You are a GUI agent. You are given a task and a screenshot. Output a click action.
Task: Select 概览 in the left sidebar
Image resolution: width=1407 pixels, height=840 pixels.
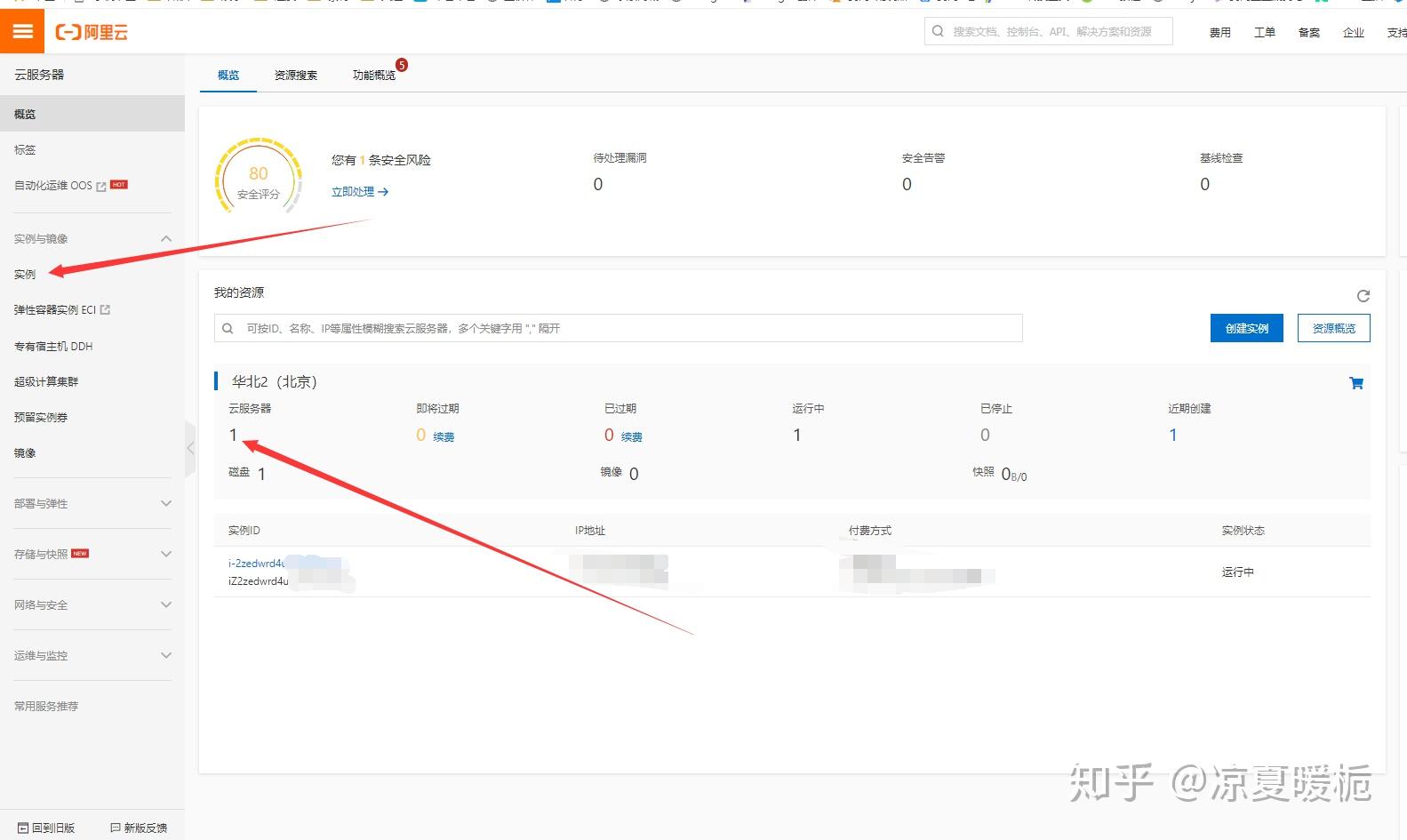92,114
